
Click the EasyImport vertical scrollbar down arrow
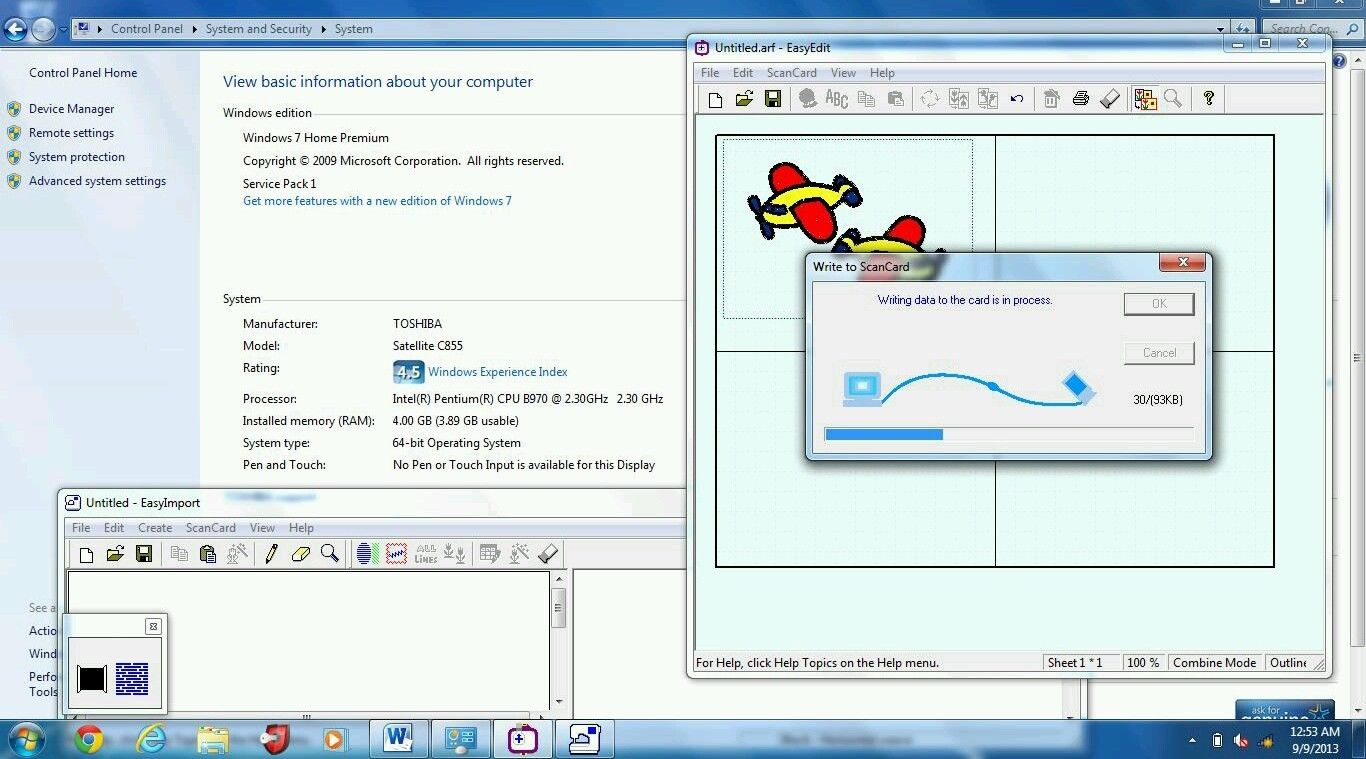click(559, 703)
